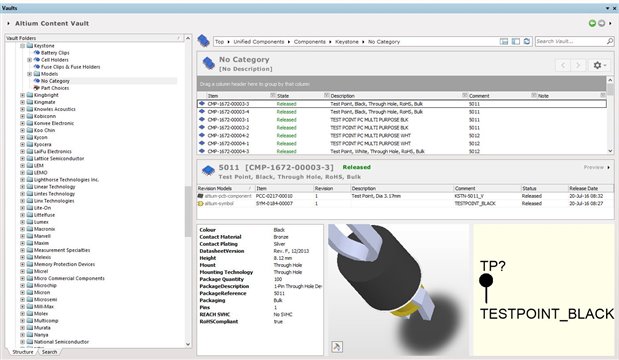
Task: Select 'Top' in the breadcrumb path
Action: pyautogui.click(x=219, y=41)
